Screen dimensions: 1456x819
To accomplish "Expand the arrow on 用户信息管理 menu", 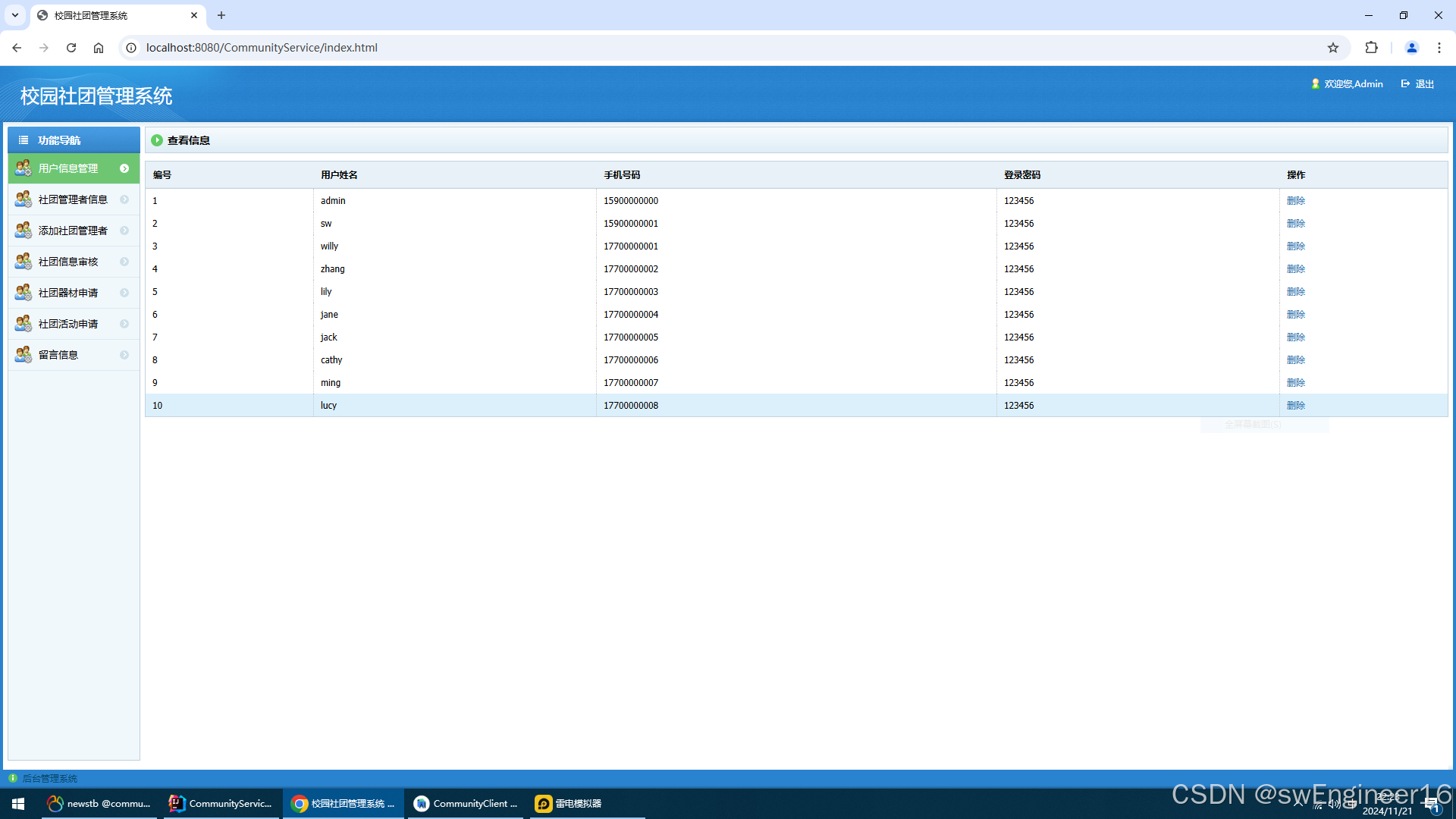I will tap(124, 168).
